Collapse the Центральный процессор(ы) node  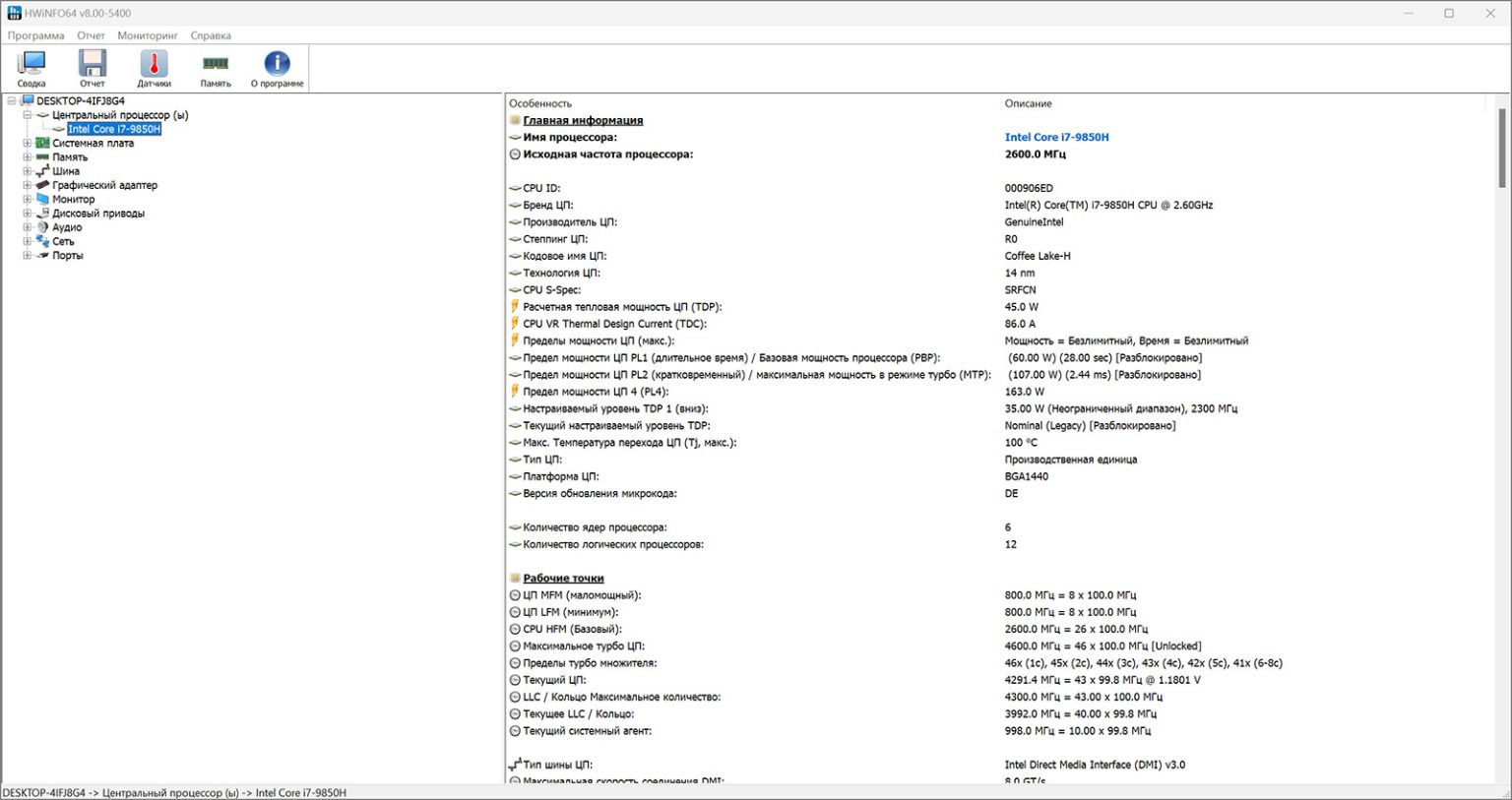point(28,115)
